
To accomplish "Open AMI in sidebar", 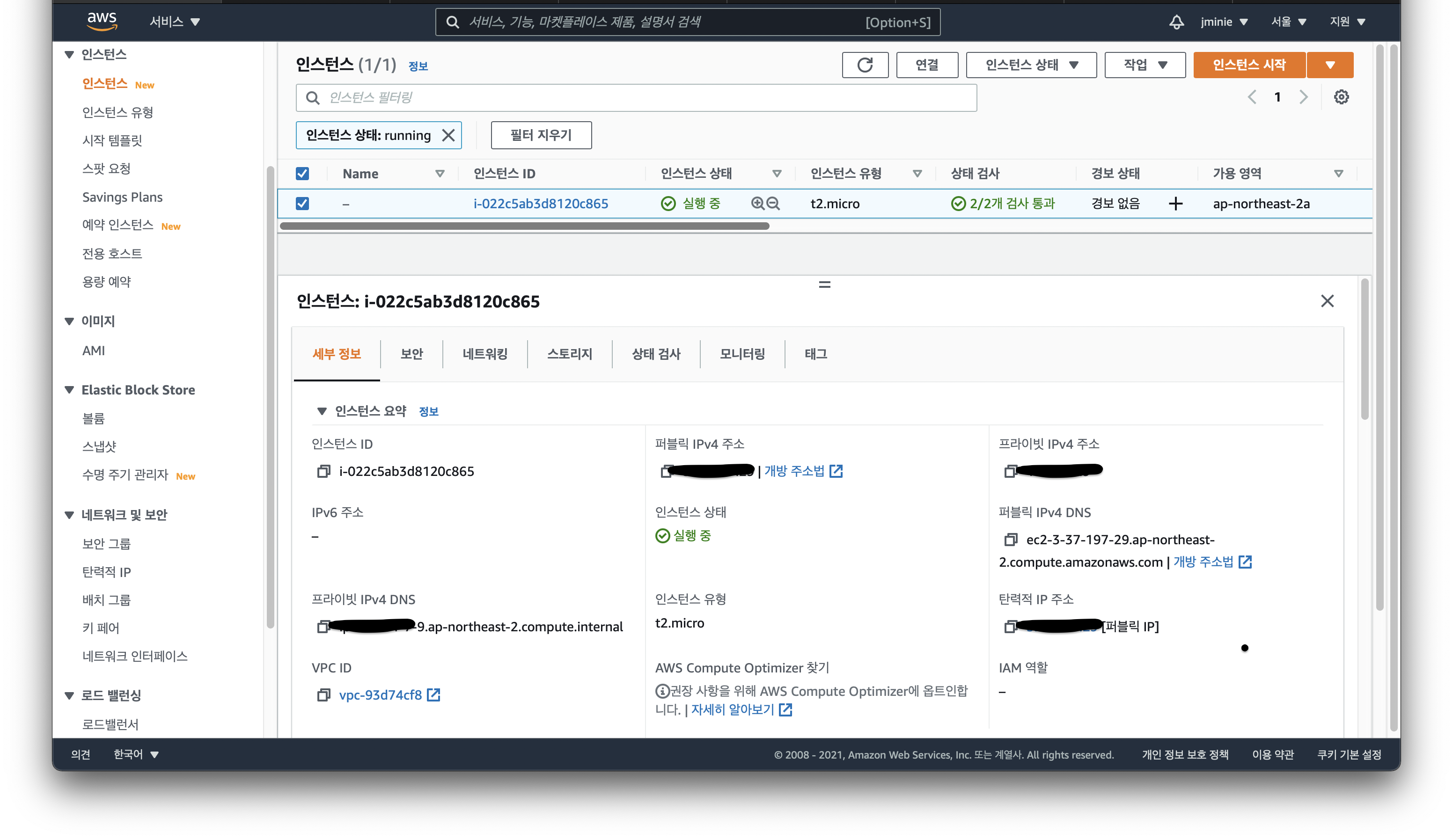I will (x=94, y=351).
